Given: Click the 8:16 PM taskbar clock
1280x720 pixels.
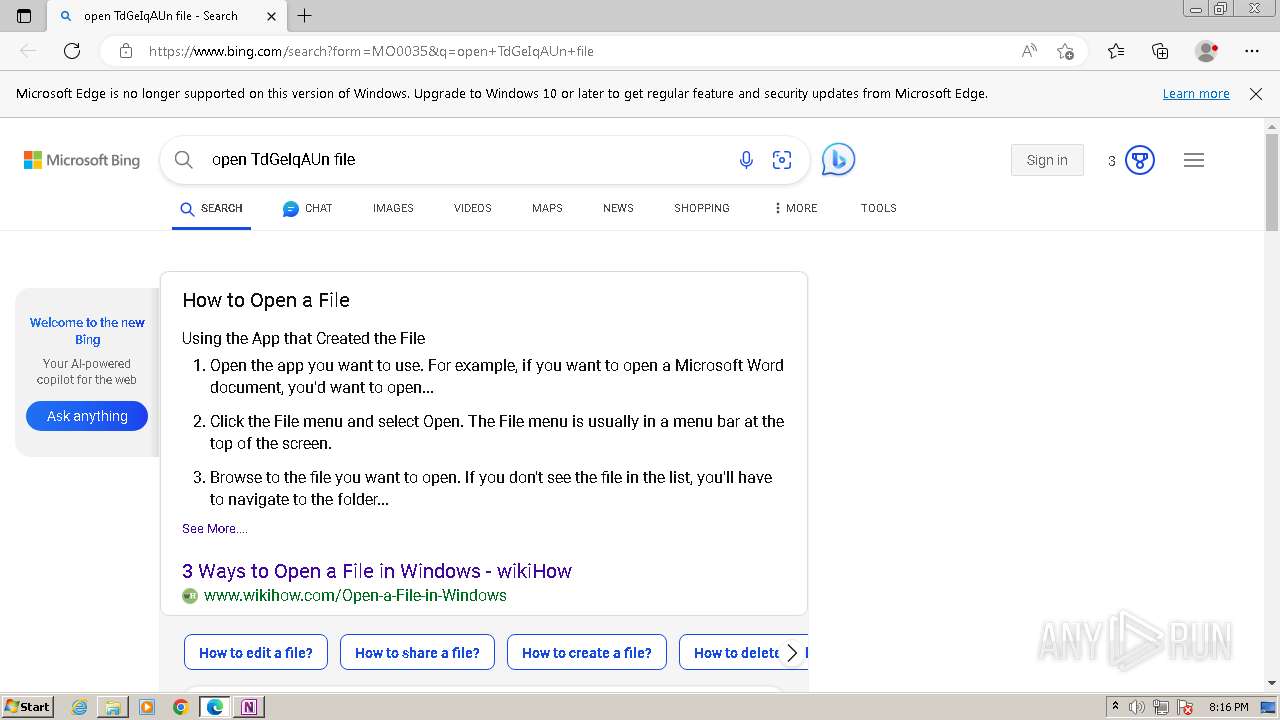Looking at the screenshot, I should pyautogui.click(x=1228, y=707).
